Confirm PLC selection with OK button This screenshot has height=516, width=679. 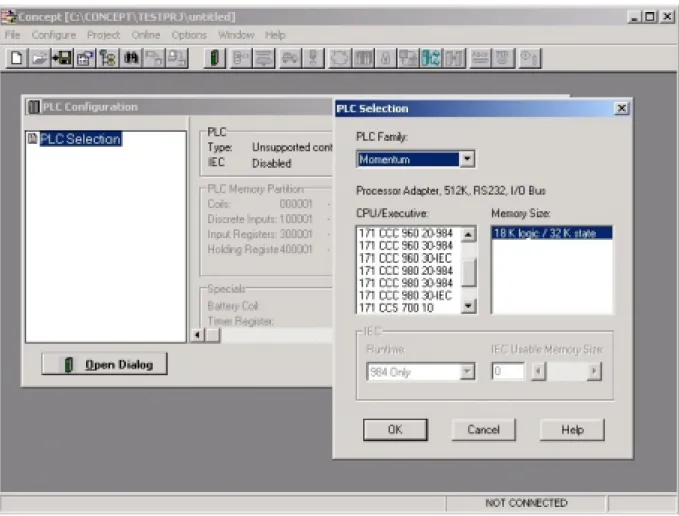click(x=395, y=429)
